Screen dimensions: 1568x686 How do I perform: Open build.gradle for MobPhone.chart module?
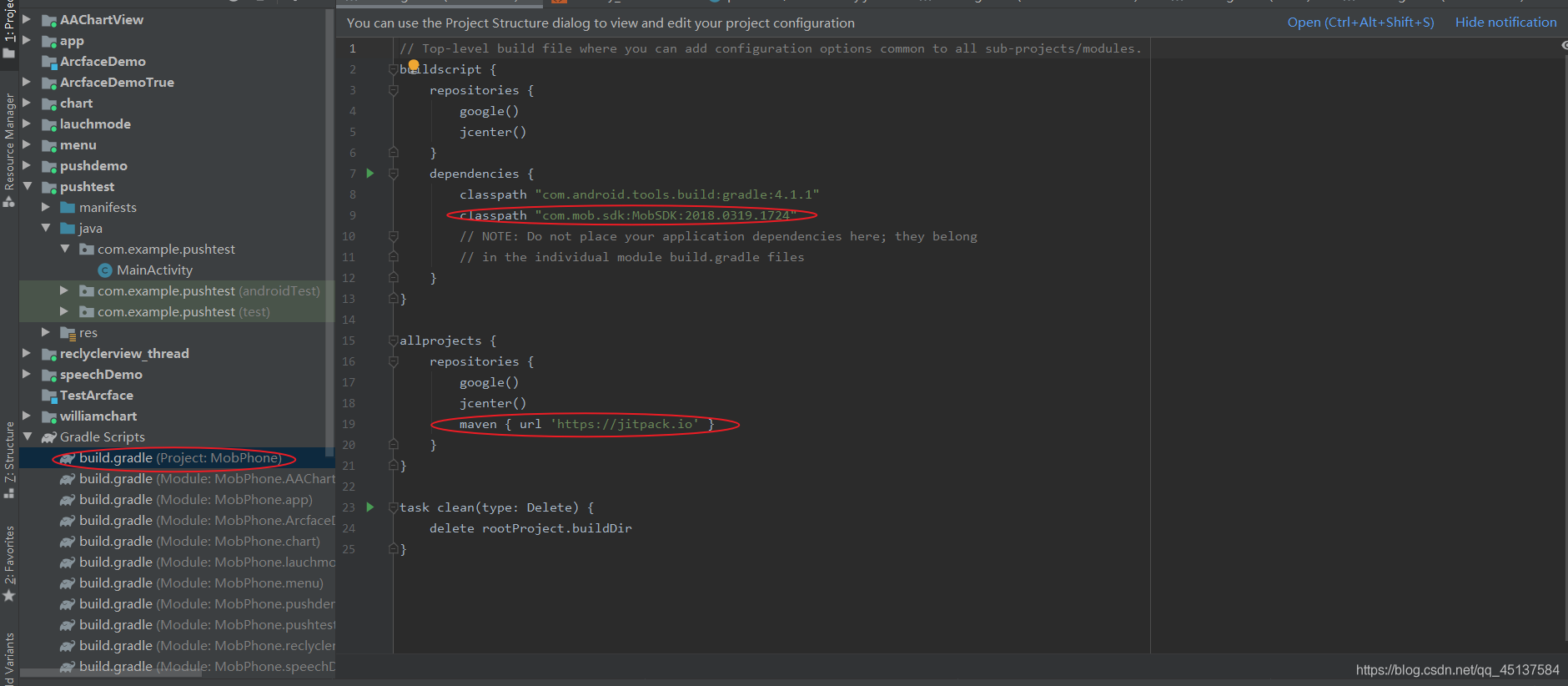pyautogui.click(x=199, y=541)
